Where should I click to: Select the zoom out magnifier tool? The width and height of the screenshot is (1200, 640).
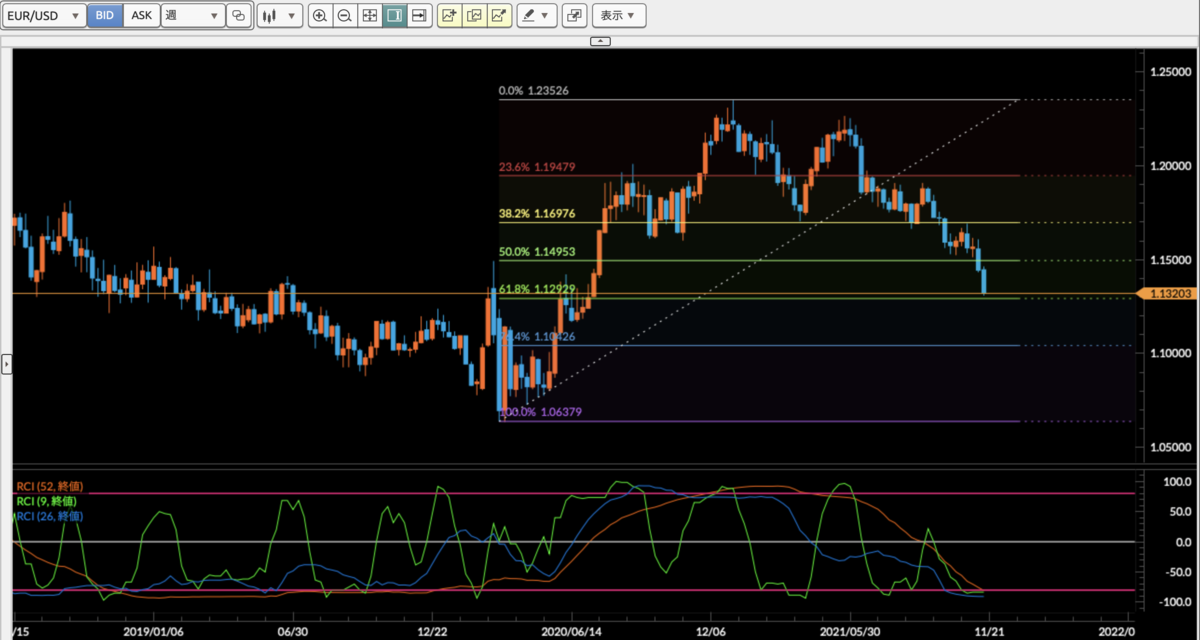pyautogui.click(x=344, y=15)
